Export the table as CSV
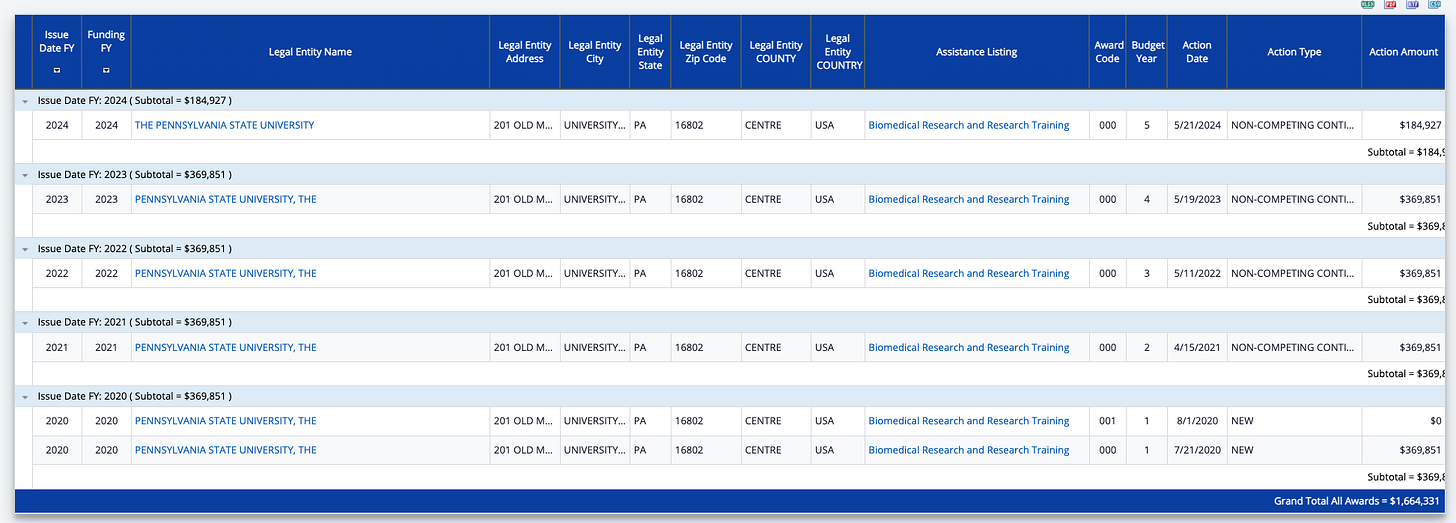1456x523 pixels. pyautogui.click(x=1435, y=5)
